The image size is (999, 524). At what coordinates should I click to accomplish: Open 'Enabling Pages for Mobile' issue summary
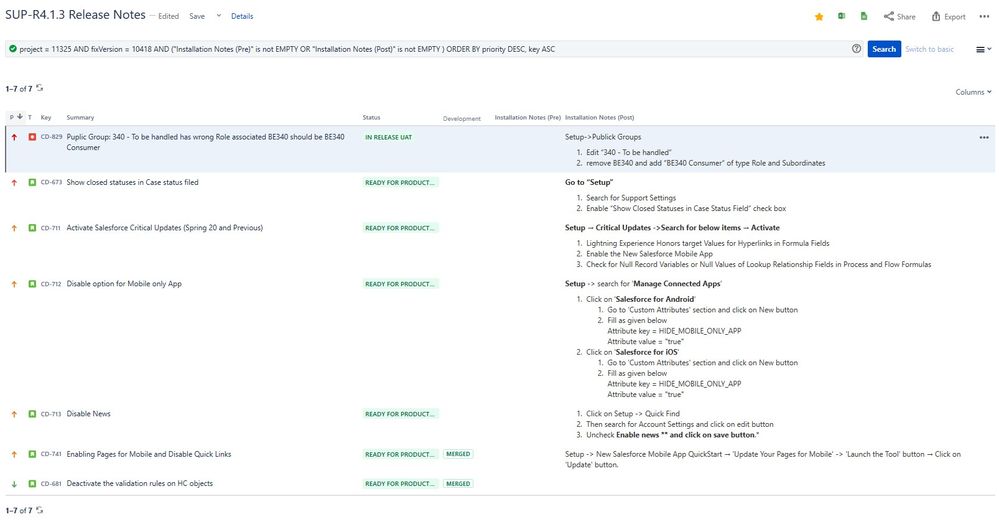149,455
